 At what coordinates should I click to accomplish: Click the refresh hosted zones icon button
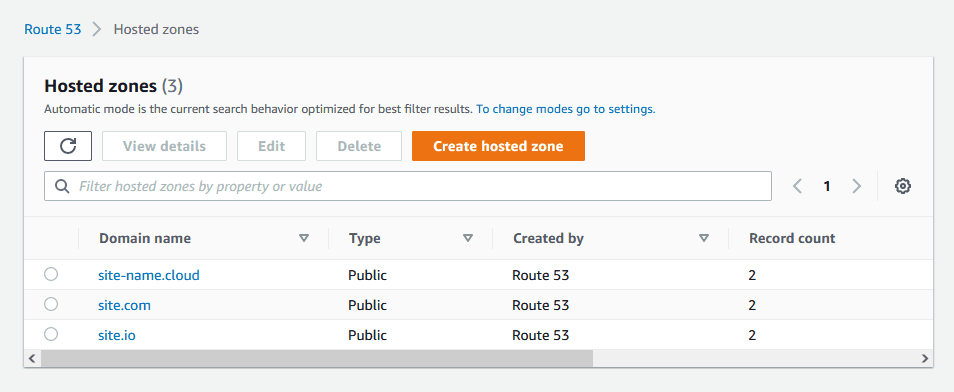point(68,146)
